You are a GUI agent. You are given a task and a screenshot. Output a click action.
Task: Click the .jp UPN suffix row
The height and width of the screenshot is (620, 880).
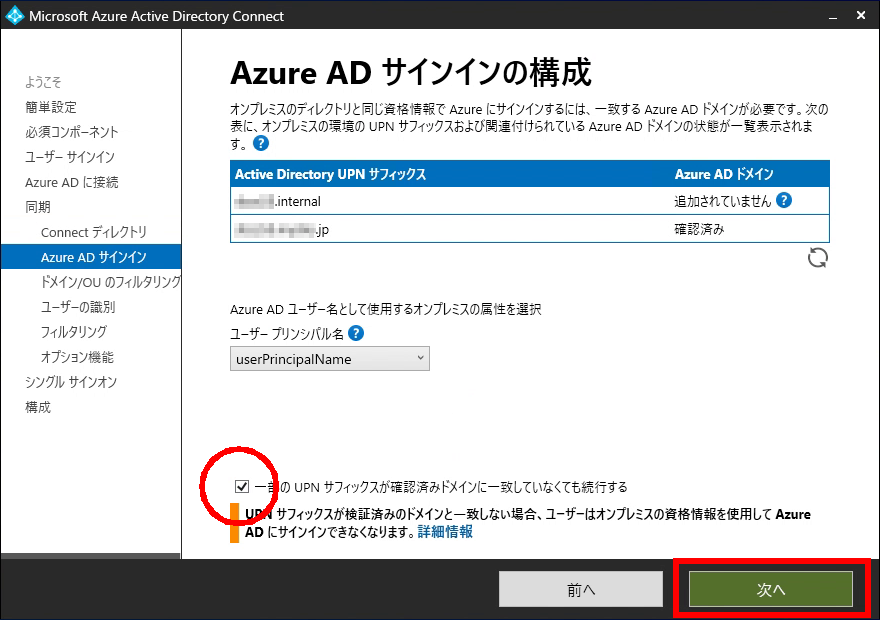[x=529, y=229]
